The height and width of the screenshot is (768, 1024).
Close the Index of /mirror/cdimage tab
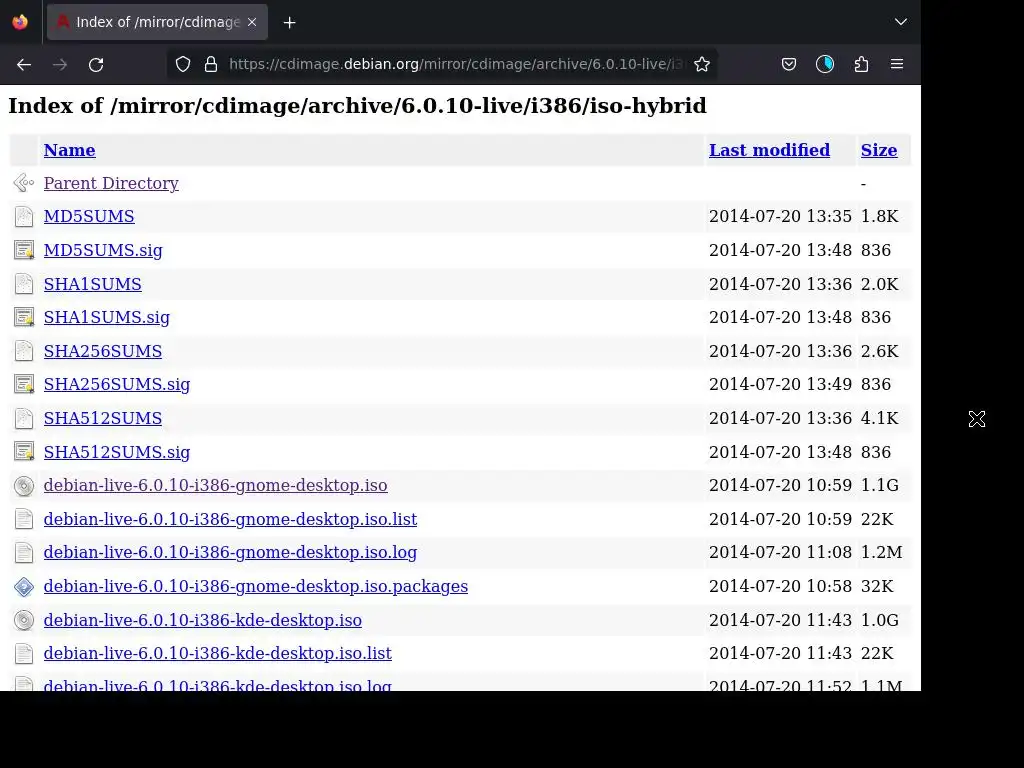[252, 22]
